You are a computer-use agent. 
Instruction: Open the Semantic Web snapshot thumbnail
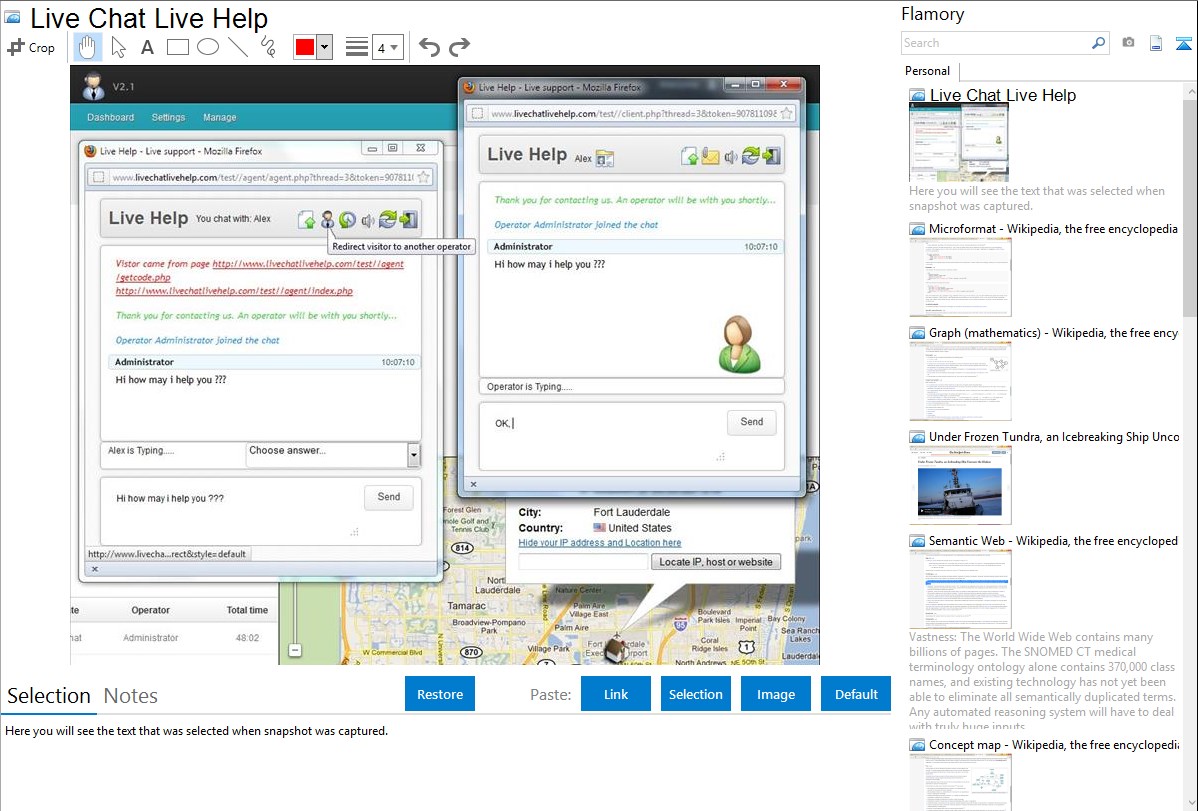click(x=960, y=589)
